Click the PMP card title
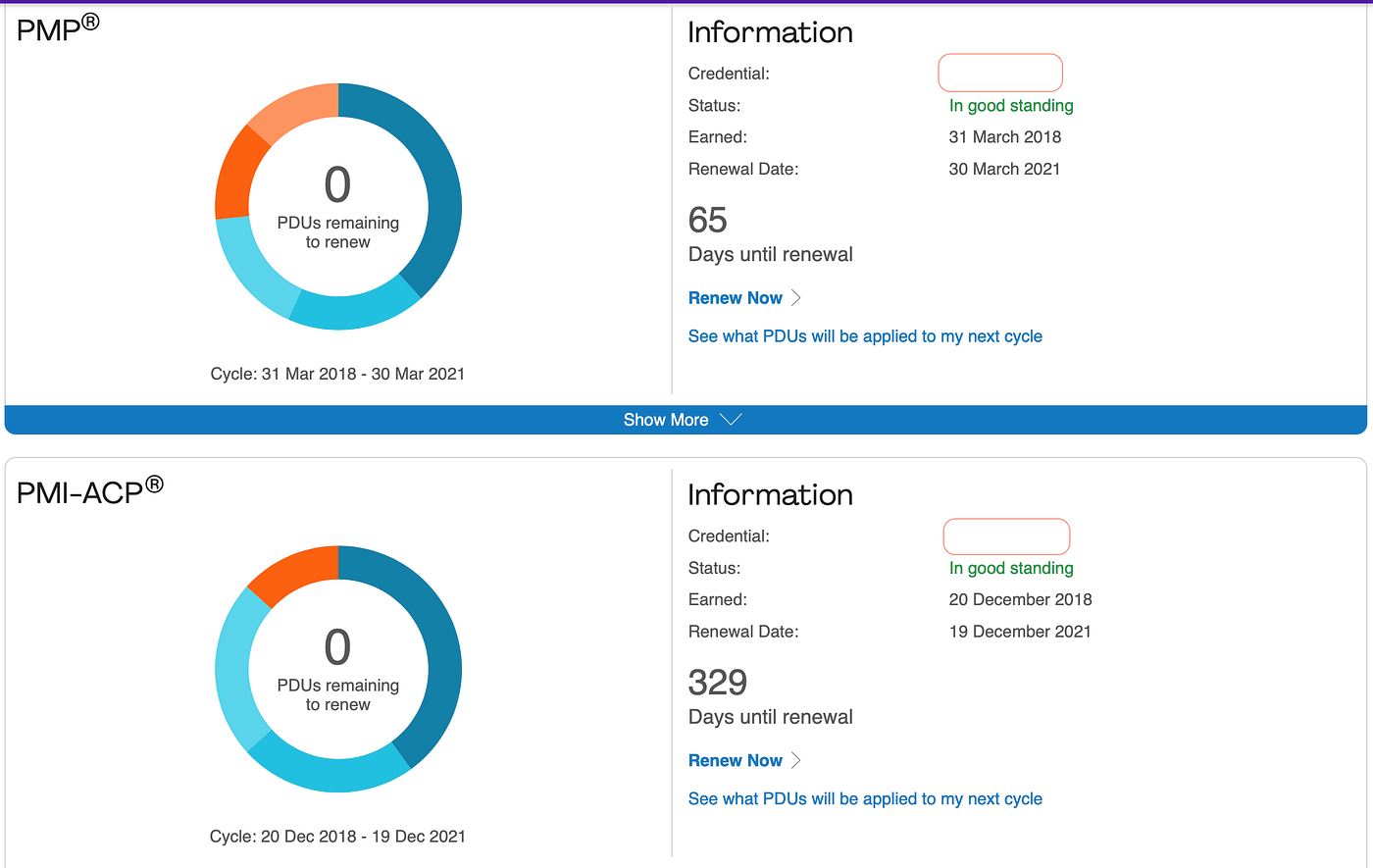The height and width of the screenshot is (868, 1373). tap(58, 27)
